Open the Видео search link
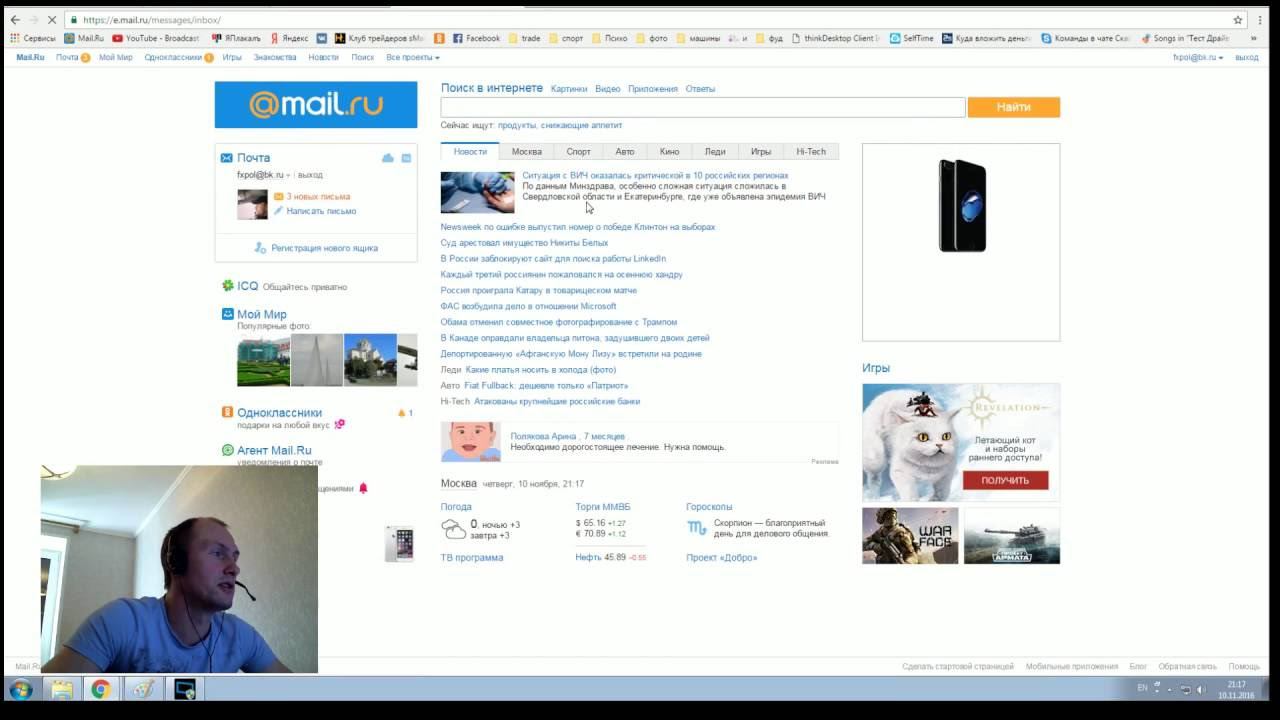The height and width of the screenshot is (720, 1280). pyautogui.click(x=608, y=89)
